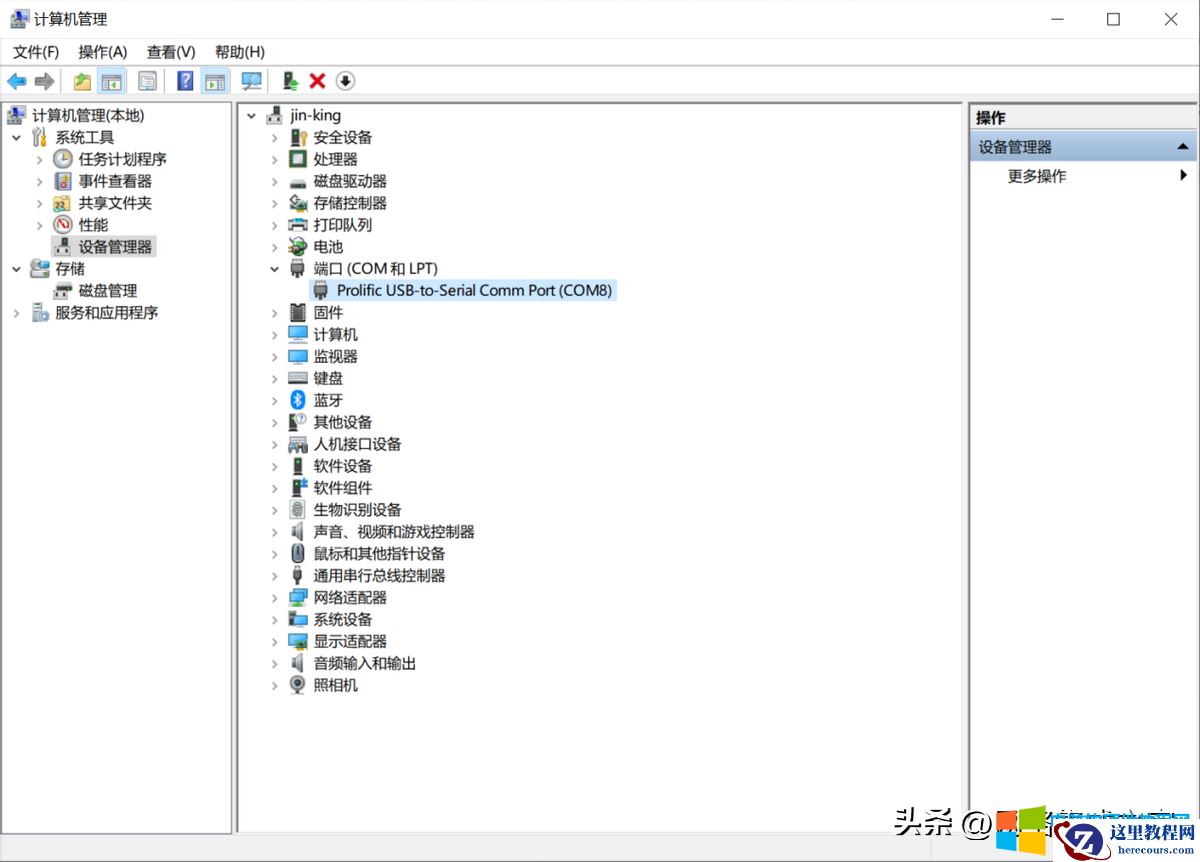Viewport: 1200px width, 862px height.
Task: Click the gray Forward arrow toolbar icon
Action: 44,81
